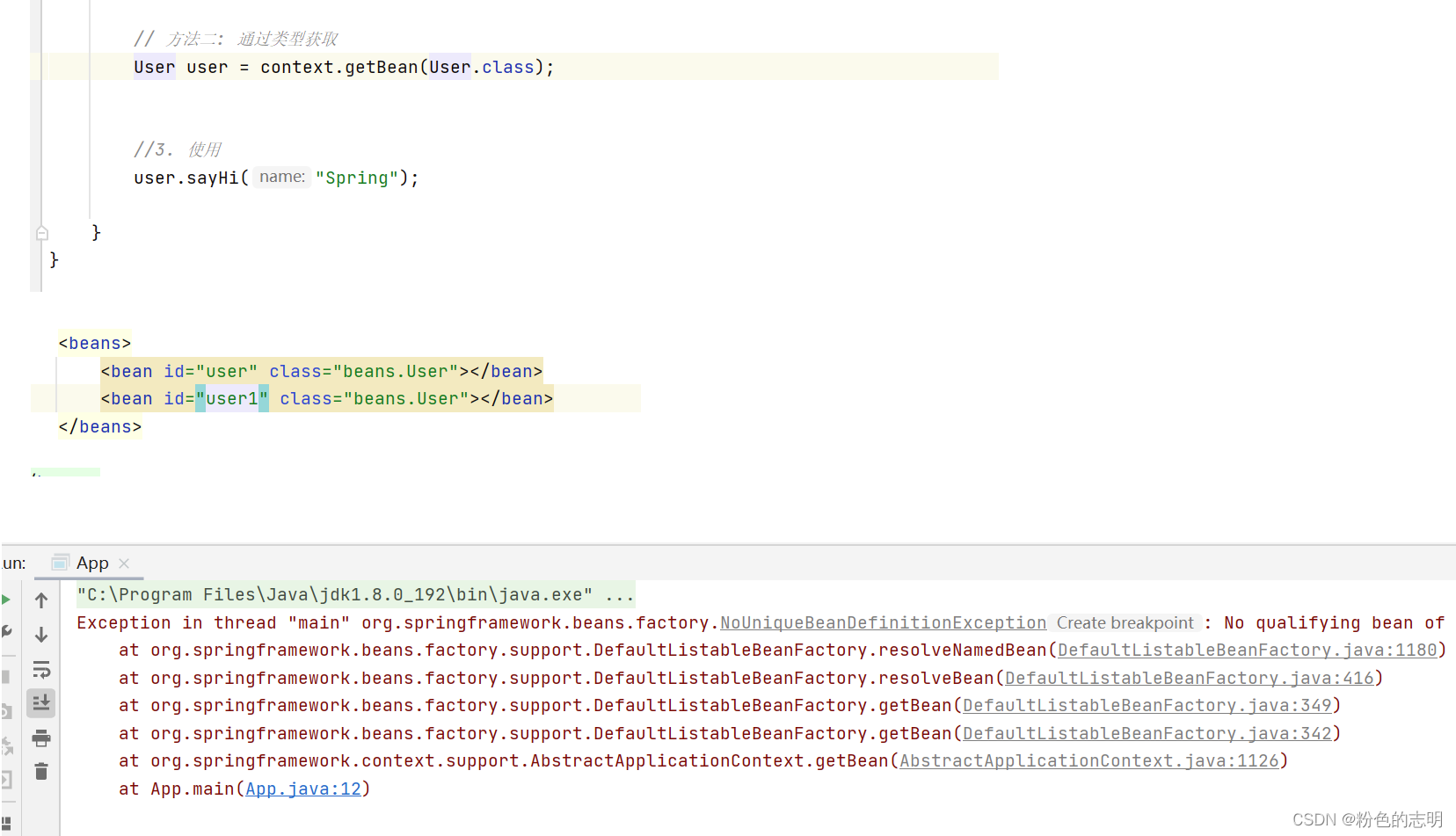
Task: Click the Exit application icon in Run panel
Action: pos(5,780)
